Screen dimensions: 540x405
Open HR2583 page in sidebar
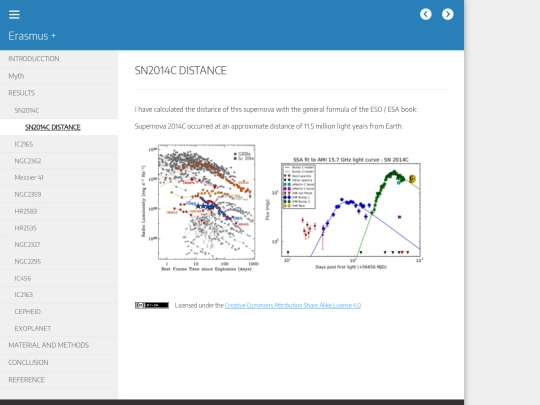pyautogui.click(x=59, y=211)
